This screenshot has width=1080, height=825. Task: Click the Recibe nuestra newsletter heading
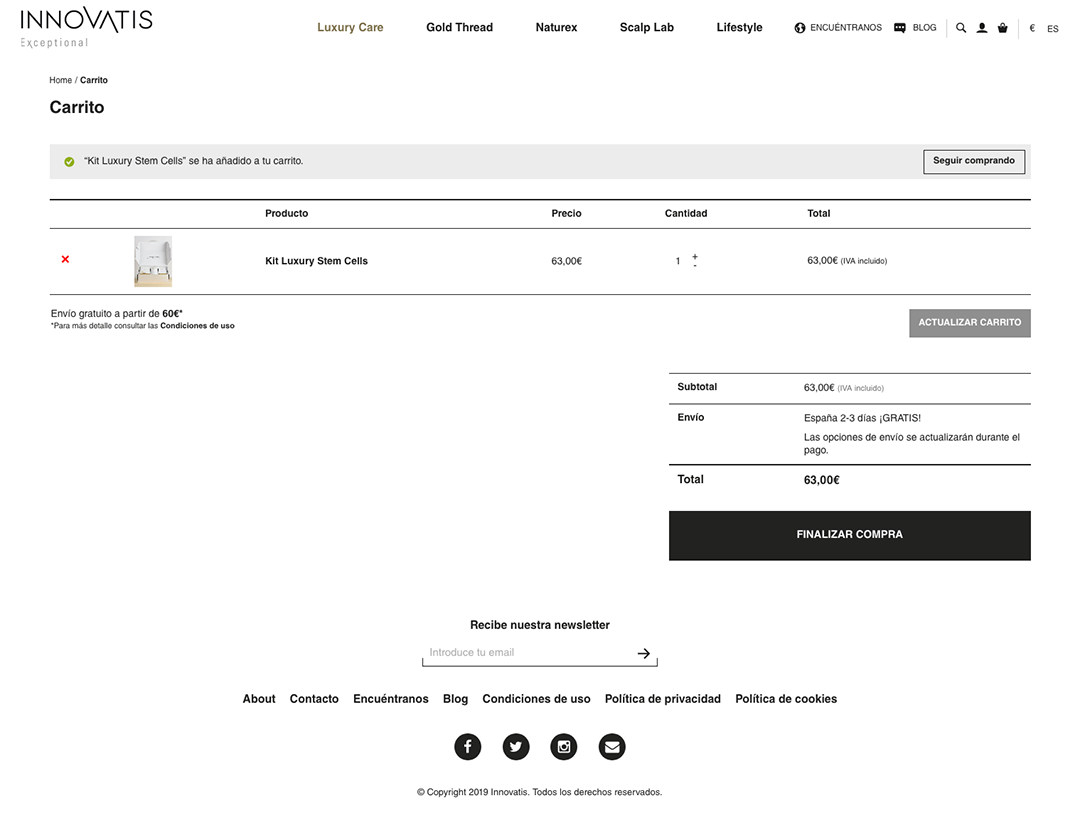pos(540,625)
